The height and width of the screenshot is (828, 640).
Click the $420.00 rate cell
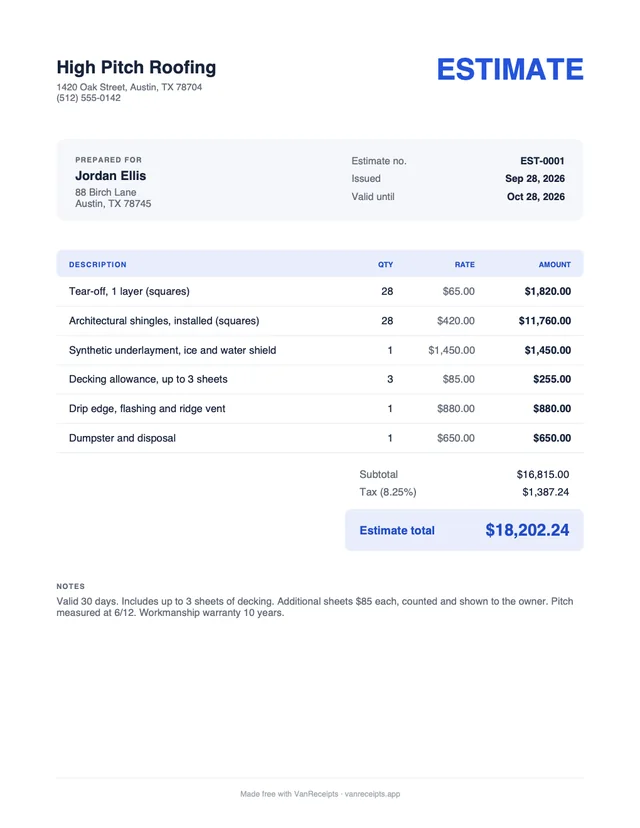click(456, 321)
